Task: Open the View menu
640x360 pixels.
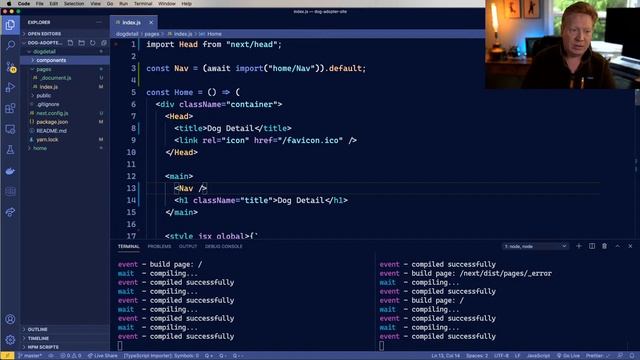Action: point(96,3)
